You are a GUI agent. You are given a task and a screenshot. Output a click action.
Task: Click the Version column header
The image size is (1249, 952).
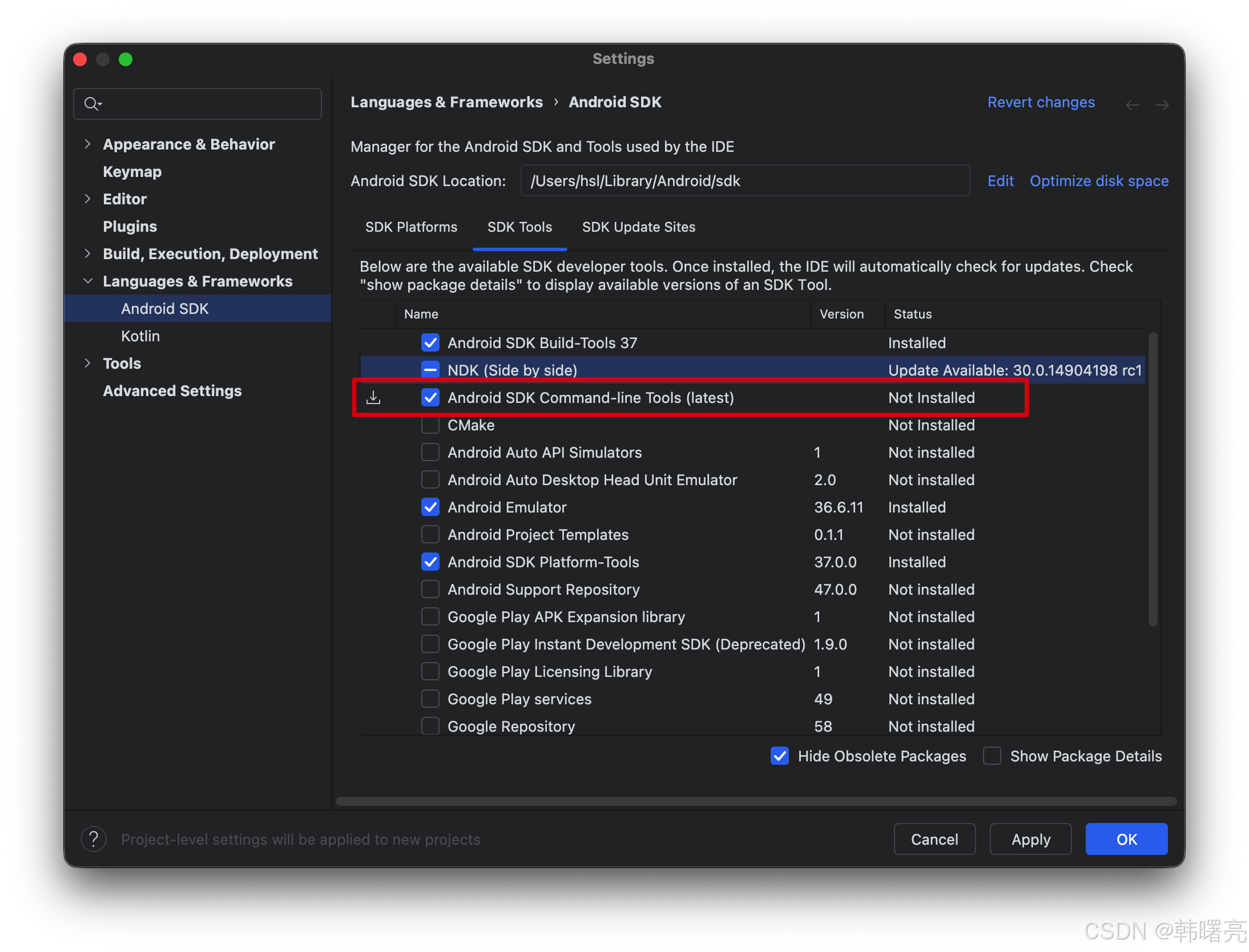pos(841,314)
